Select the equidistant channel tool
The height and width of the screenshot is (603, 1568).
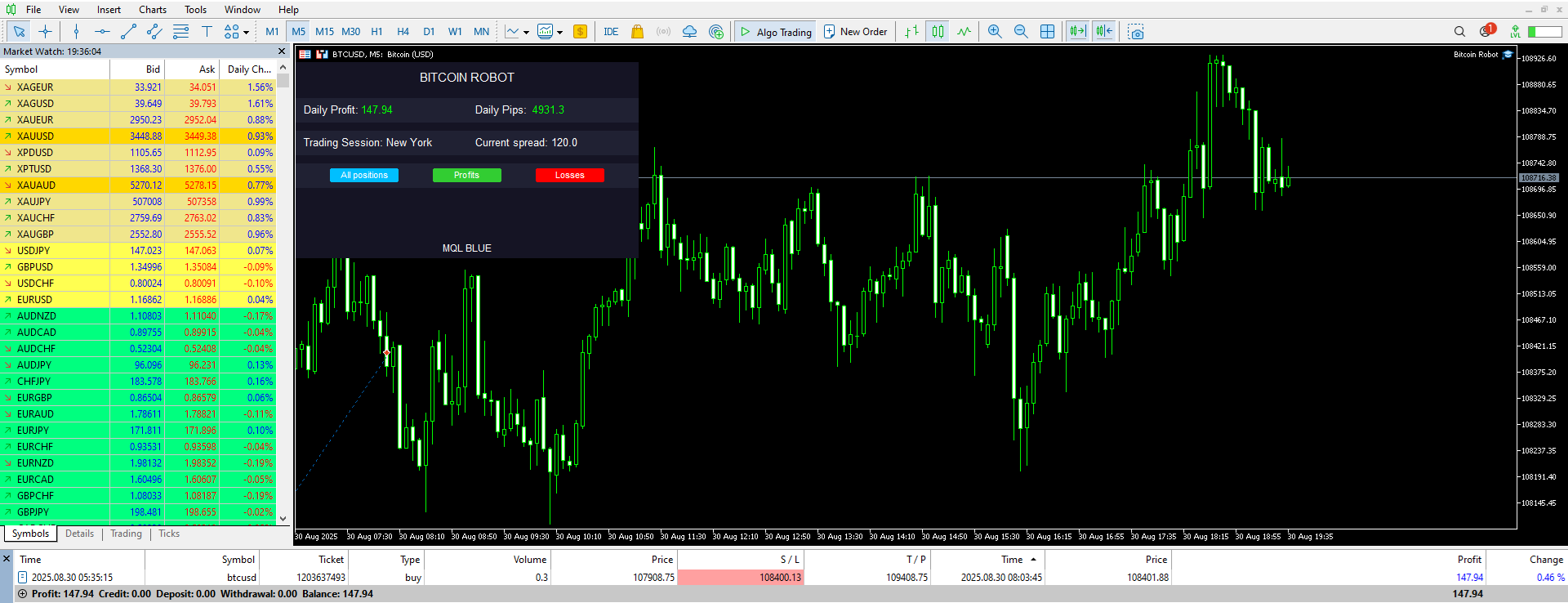pyautogui.click(x=154, y=32)
